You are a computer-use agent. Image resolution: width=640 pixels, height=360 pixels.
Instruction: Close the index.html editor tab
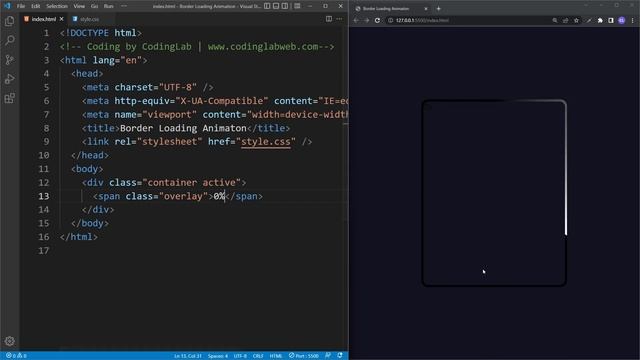click(62, 19)
